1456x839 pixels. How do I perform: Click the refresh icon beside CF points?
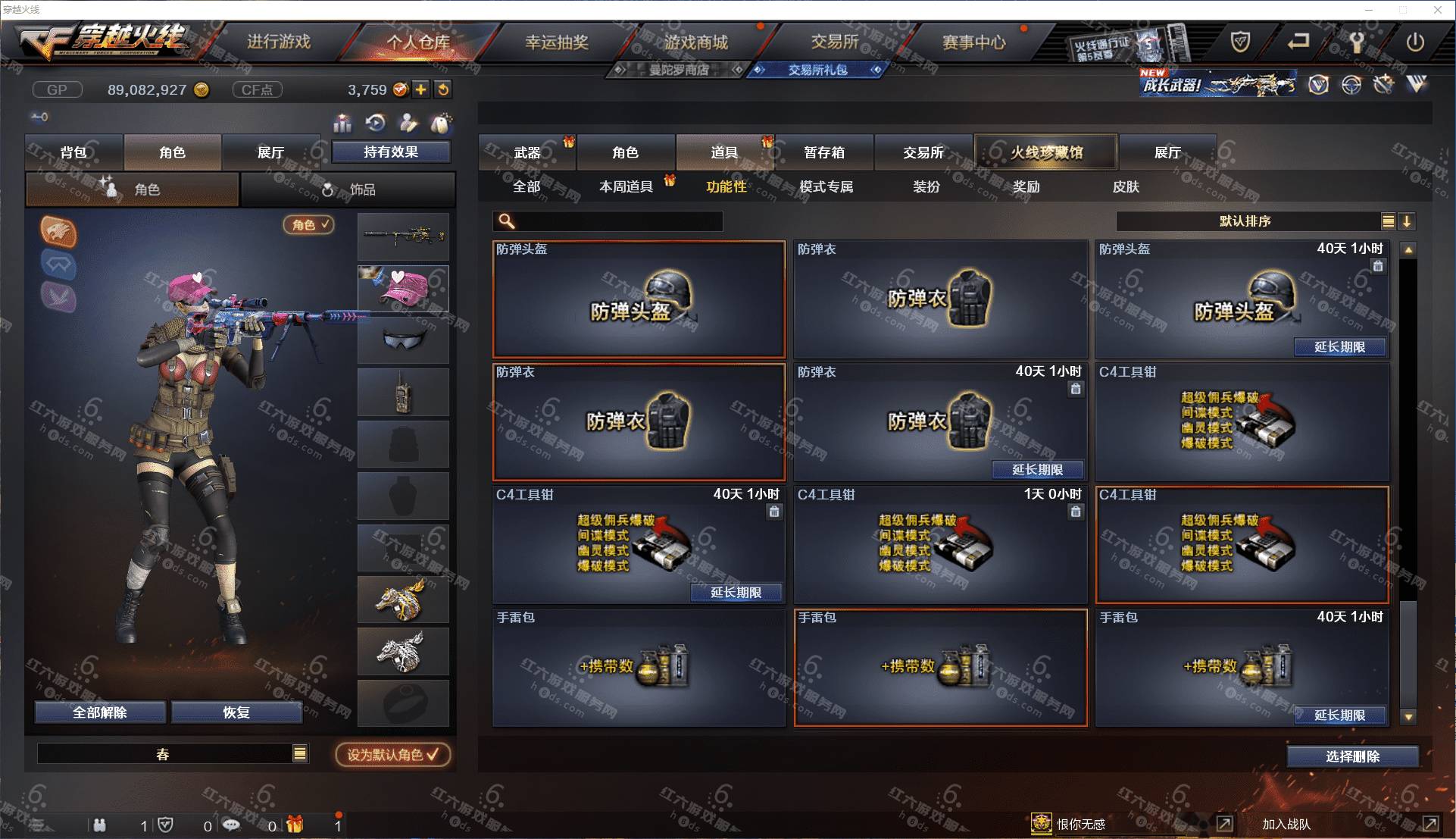443,89
